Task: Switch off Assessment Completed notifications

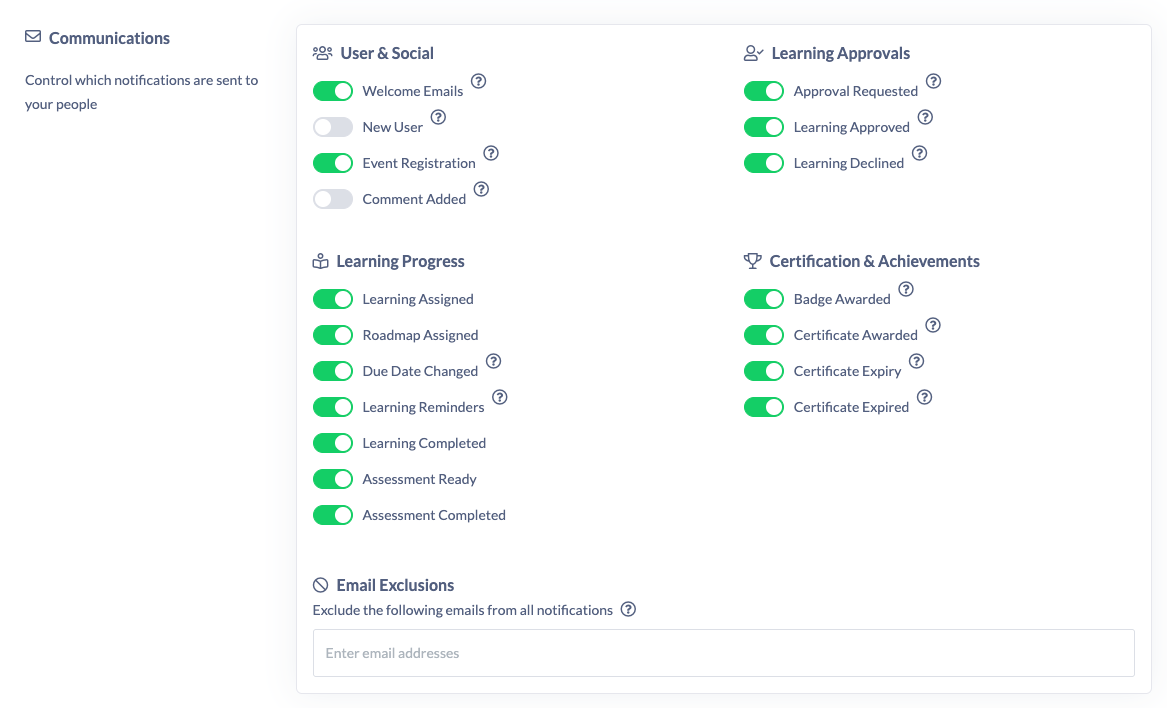Action: pyautogui.click(x=333, y=515)
